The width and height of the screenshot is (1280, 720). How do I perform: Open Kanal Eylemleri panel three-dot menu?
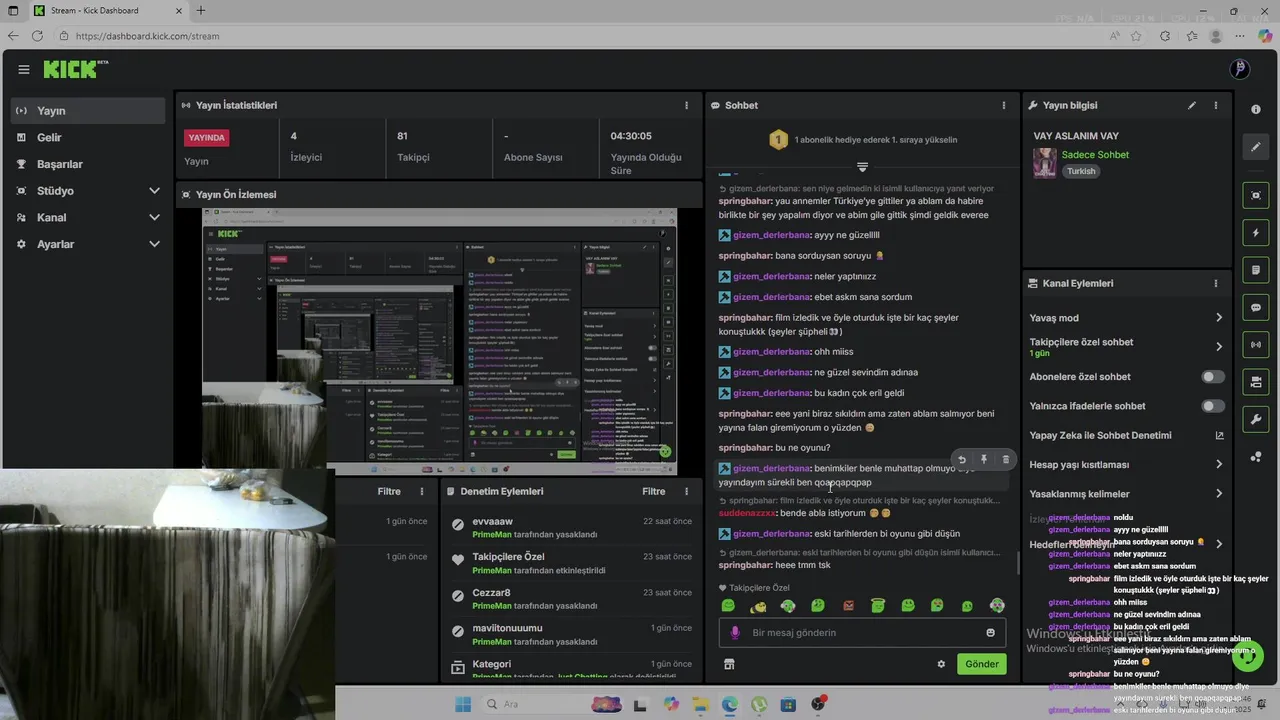point(1216,283)
